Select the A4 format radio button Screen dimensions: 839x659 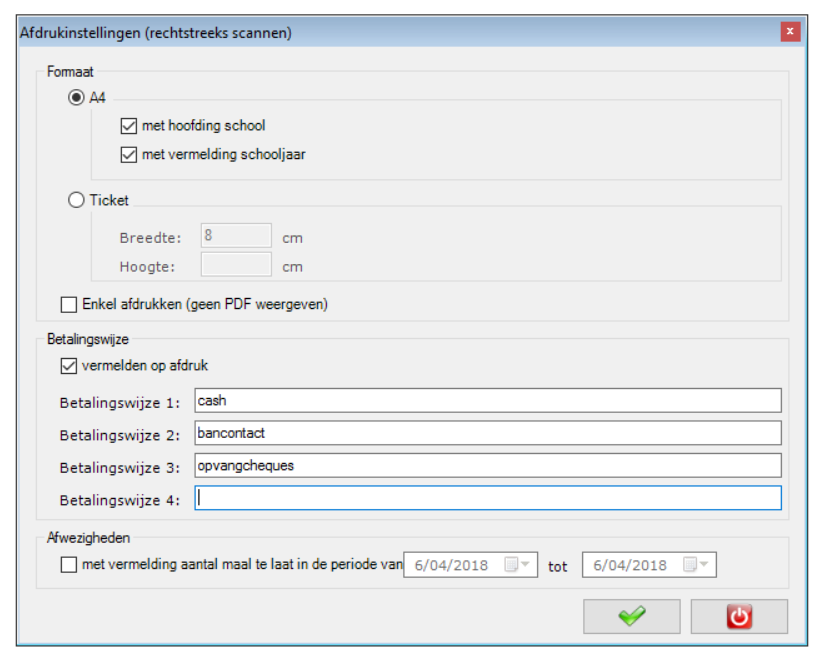point(76,97)
